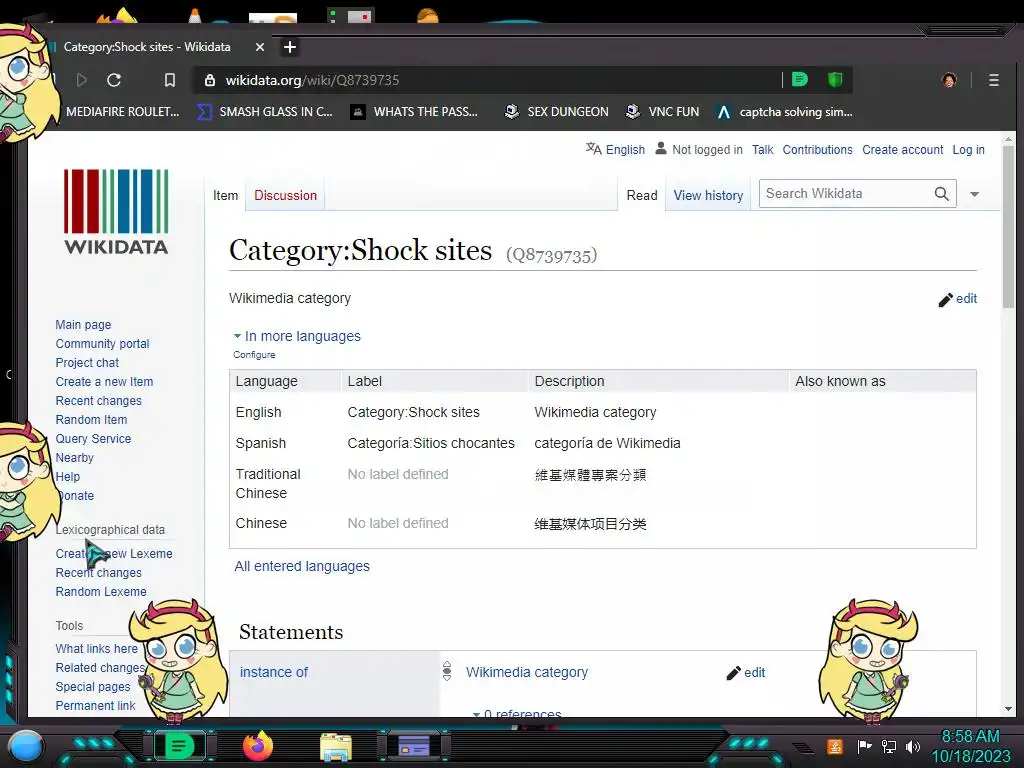Viewport: 1024px width, 768px height.
Task: Click the Start orb button
Action: 26,746
